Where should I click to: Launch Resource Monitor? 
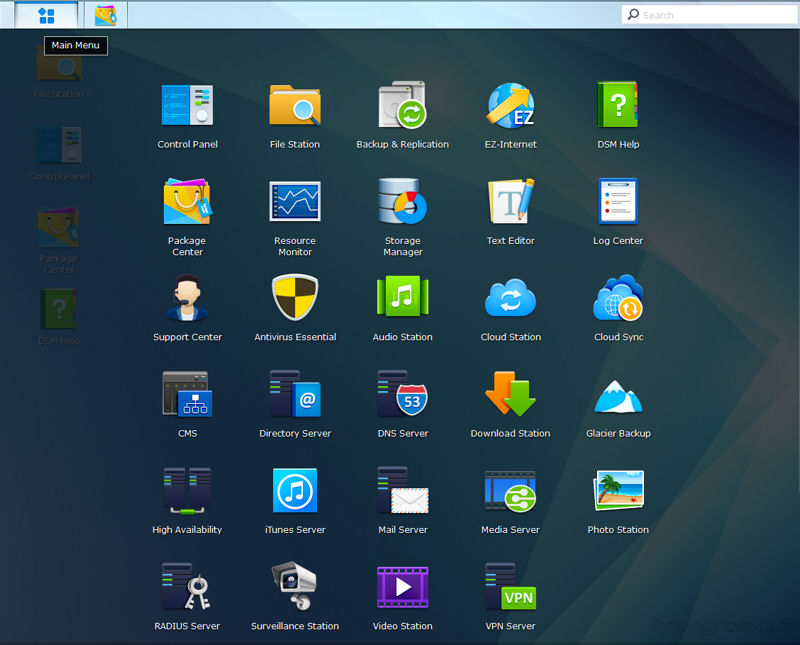(x=295, y=217)
